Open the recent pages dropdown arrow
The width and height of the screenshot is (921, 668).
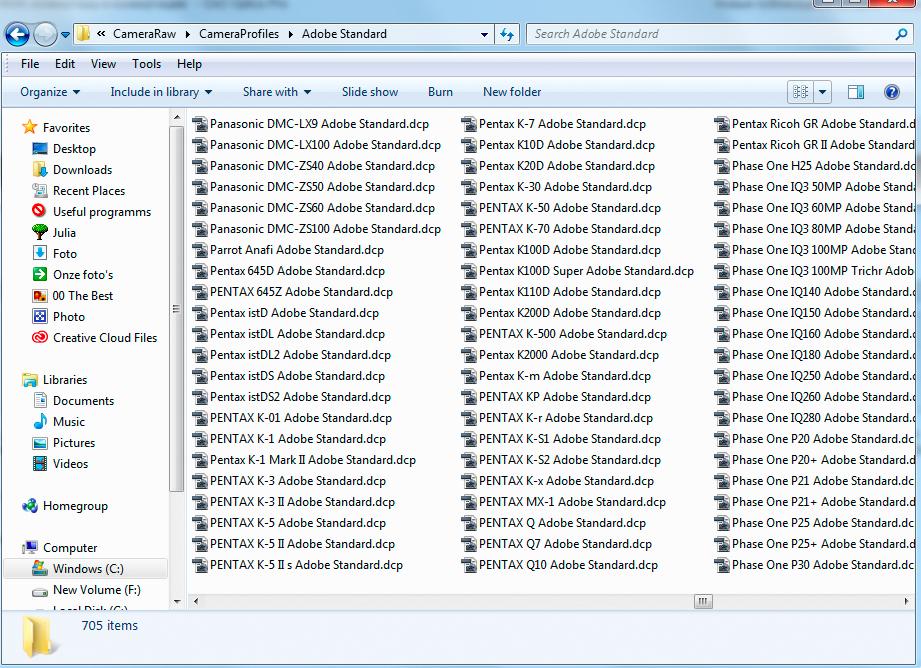tap(65, 35)
